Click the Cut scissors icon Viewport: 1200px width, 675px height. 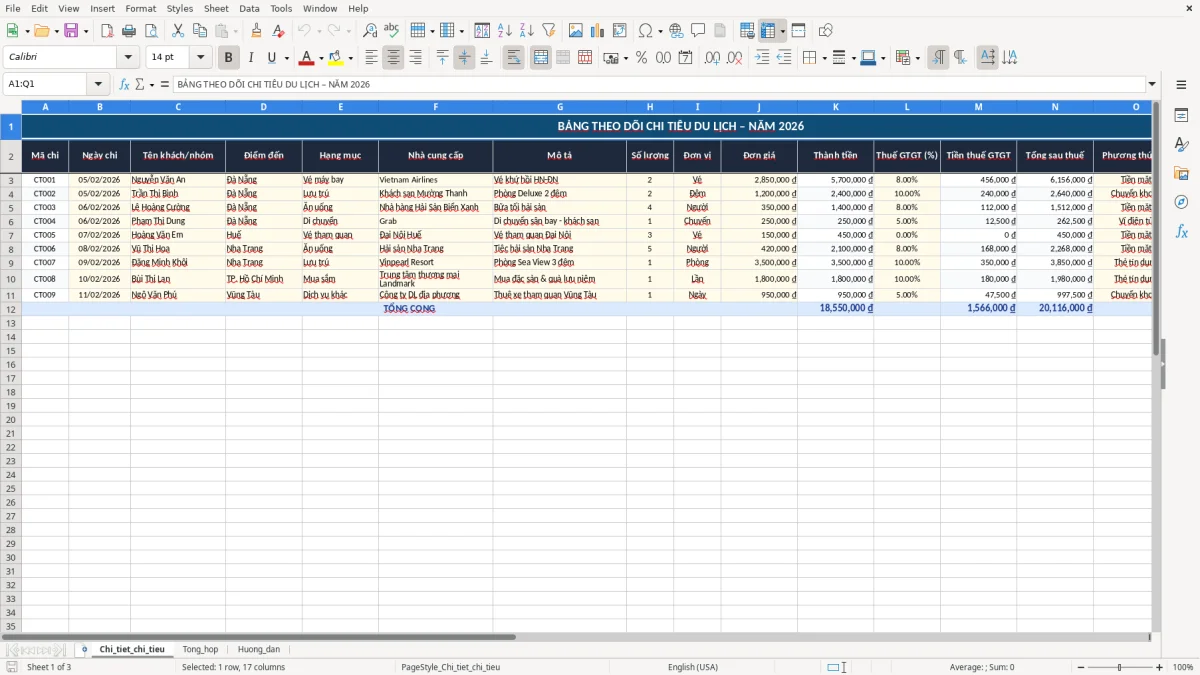click(x=178, y=31)
